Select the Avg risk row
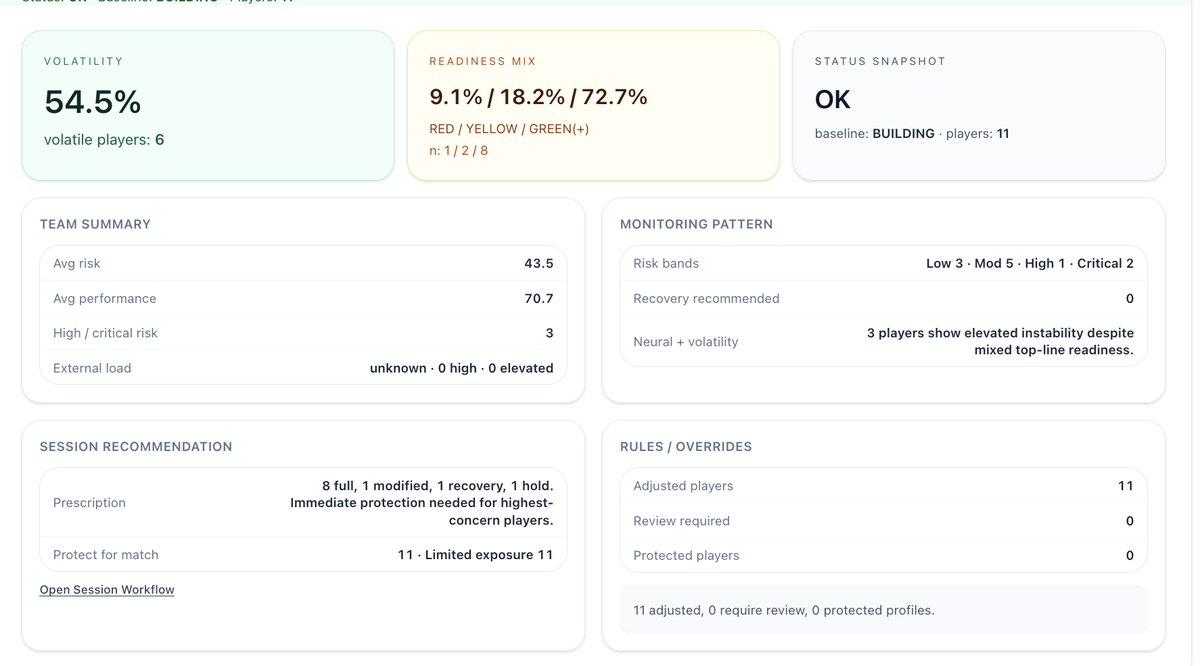The image size is (1200, 666). click(x=300, y=263)
